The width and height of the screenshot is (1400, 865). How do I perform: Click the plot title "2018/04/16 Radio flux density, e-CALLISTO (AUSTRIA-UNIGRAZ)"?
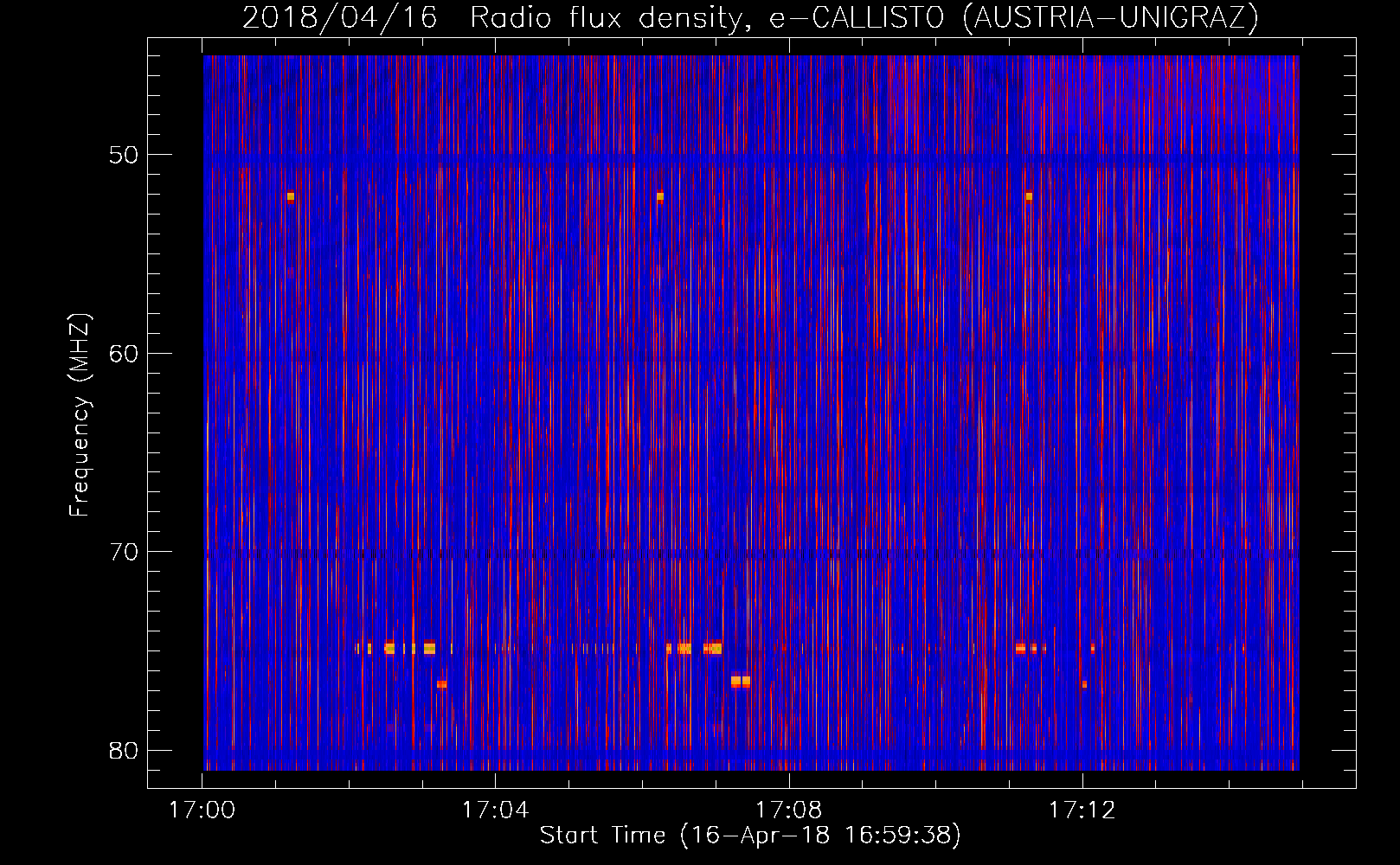pos(750,17)
